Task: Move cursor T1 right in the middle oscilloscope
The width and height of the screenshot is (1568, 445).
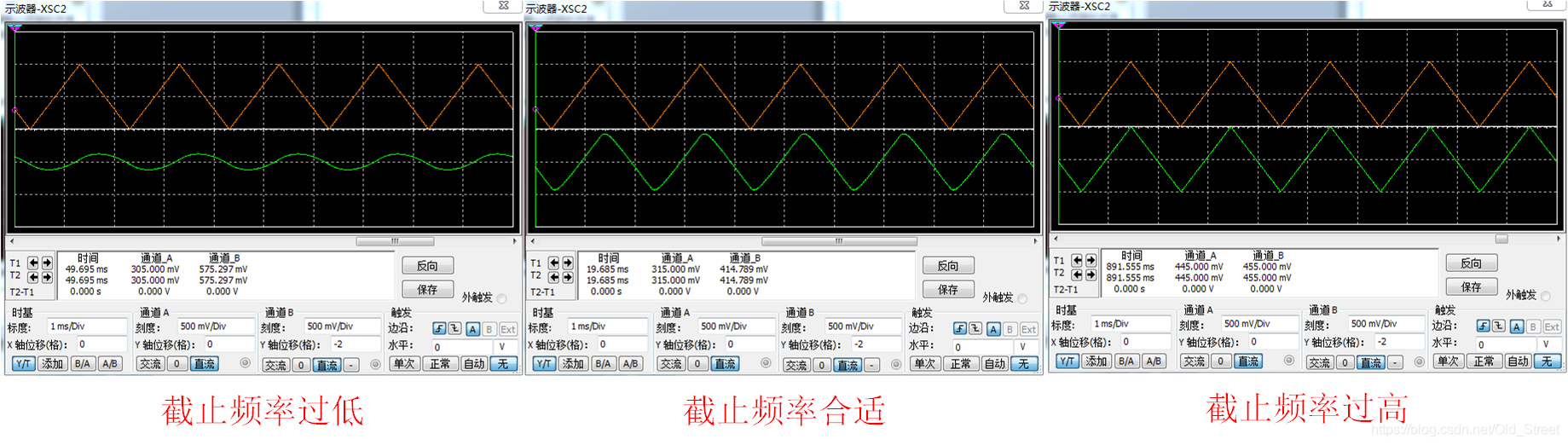Action: tap(568, 263)
